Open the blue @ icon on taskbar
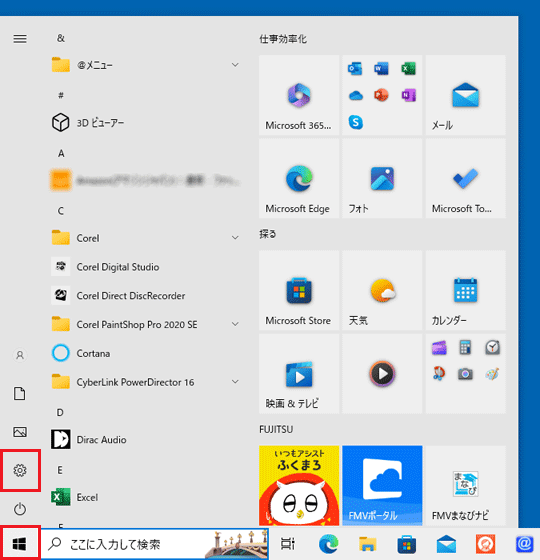 tap(524, 544)
